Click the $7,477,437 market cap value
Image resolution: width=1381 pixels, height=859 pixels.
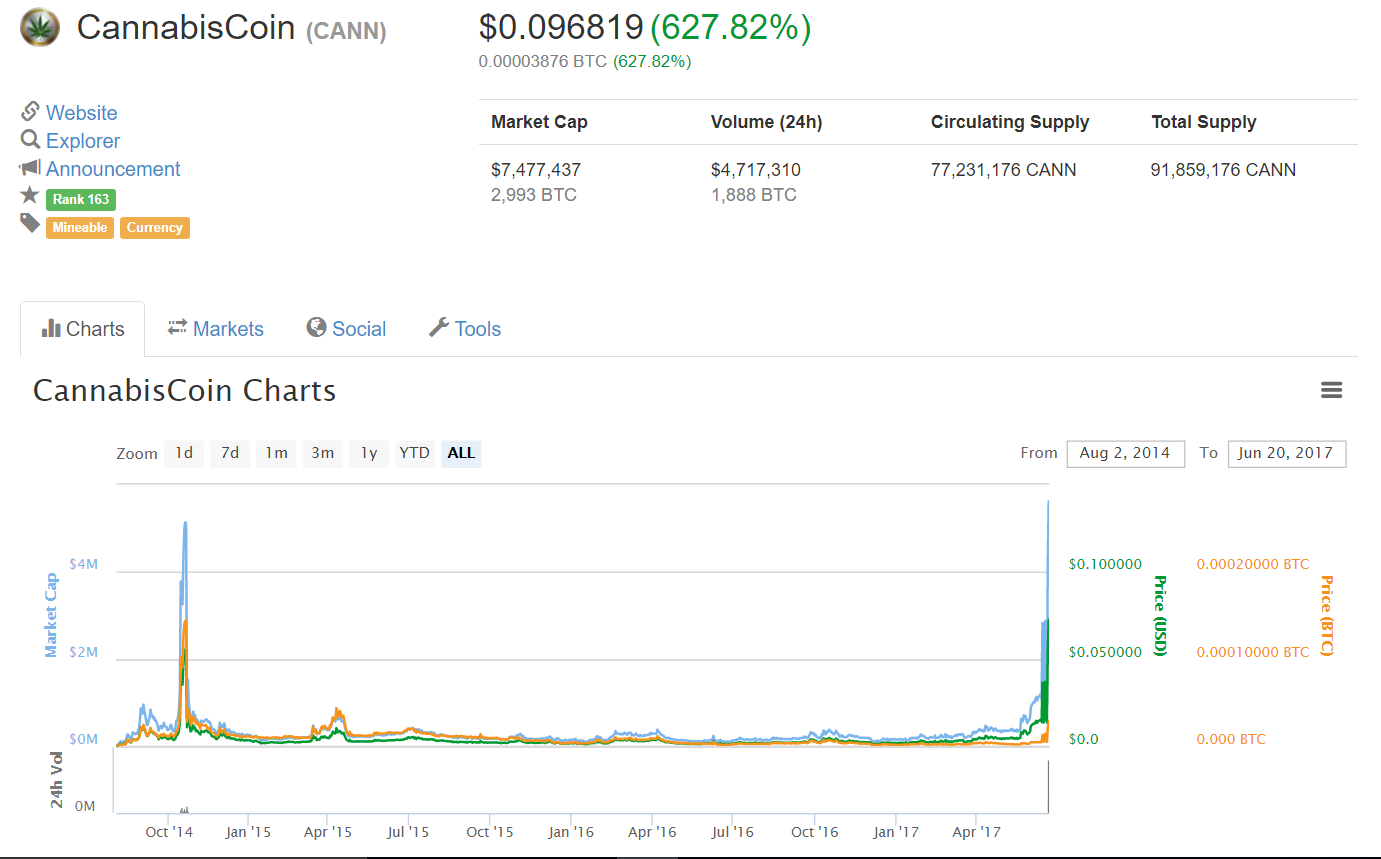(536, 170)
